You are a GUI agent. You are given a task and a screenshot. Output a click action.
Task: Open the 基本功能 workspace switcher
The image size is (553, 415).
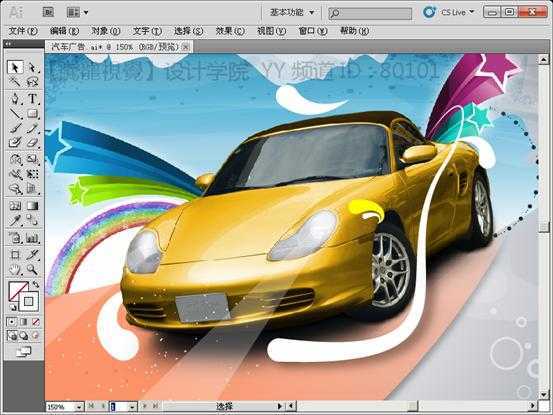291,13
